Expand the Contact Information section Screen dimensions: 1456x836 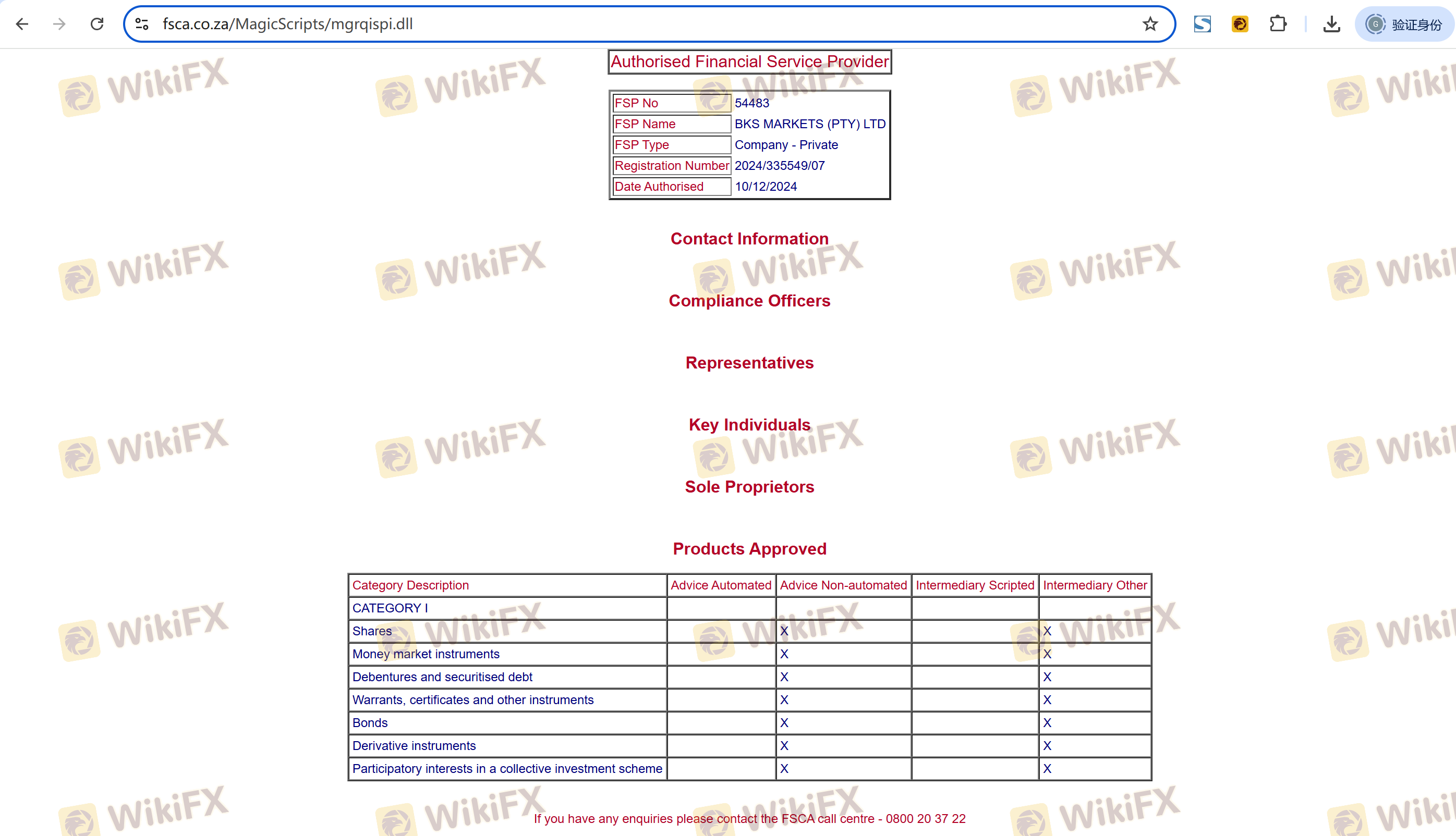click(x=749, y=239)
